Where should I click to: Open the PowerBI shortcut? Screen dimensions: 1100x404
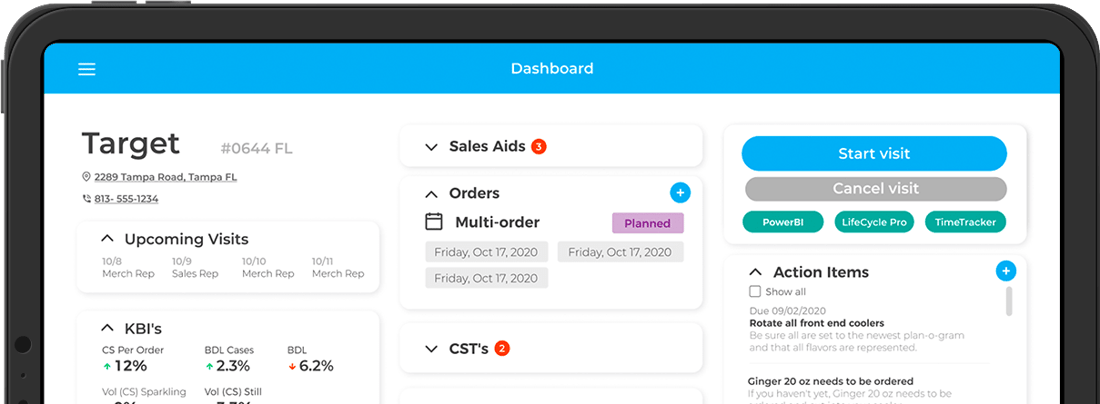pos(783,222)
